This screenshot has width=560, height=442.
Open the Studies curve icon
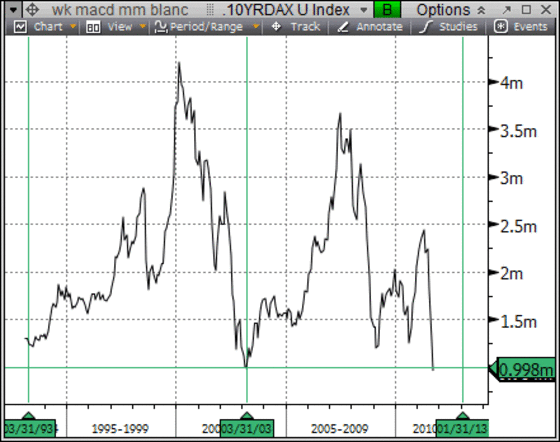tap(425, 27)
